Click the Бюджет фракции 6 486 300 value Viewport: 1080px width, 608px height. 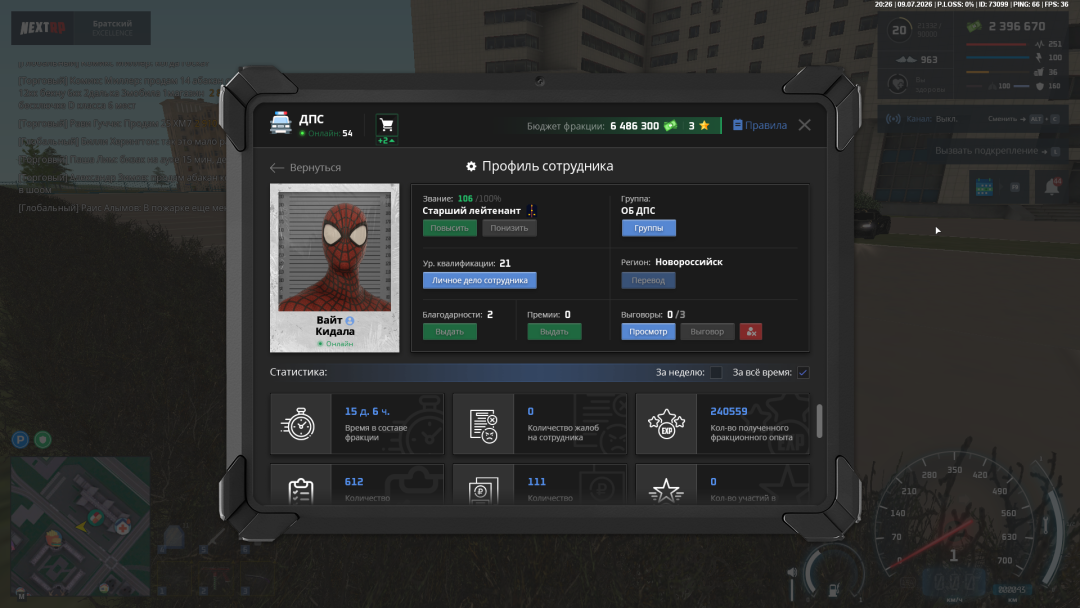(x=593, y=126)
